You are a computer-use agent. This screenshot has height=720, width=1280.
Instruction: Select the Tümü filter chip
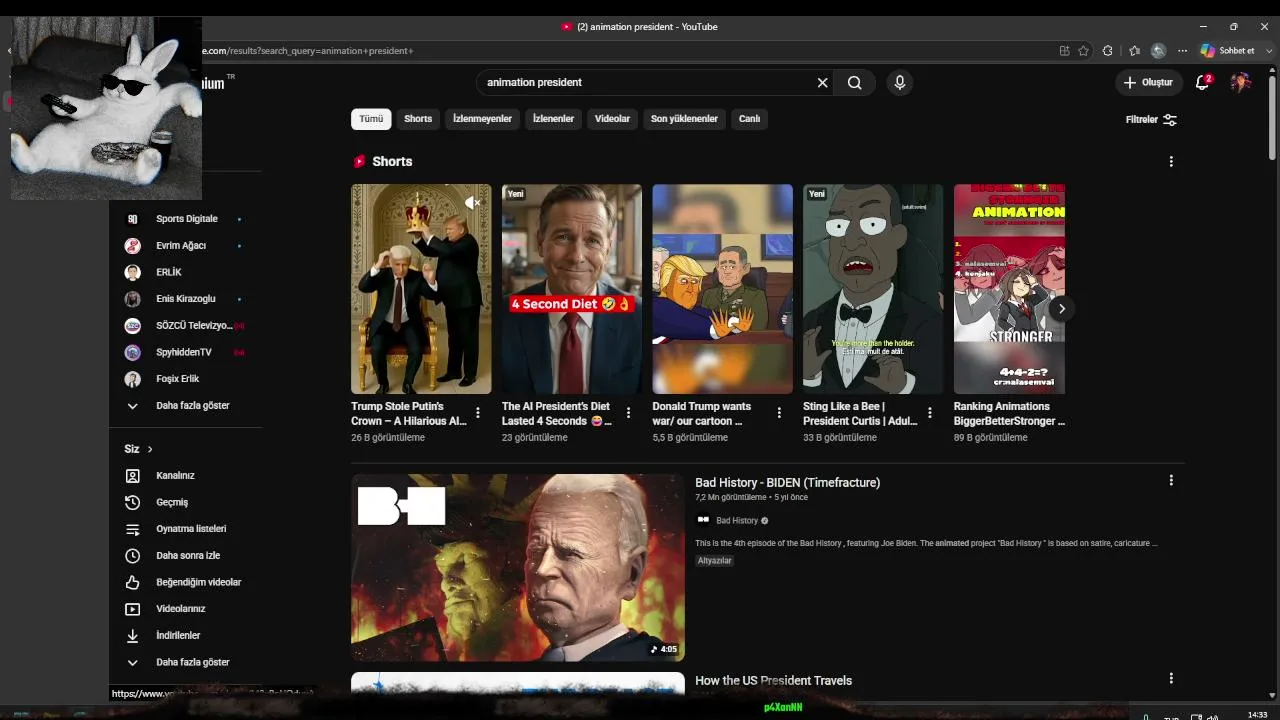click(x=371, y=119)
